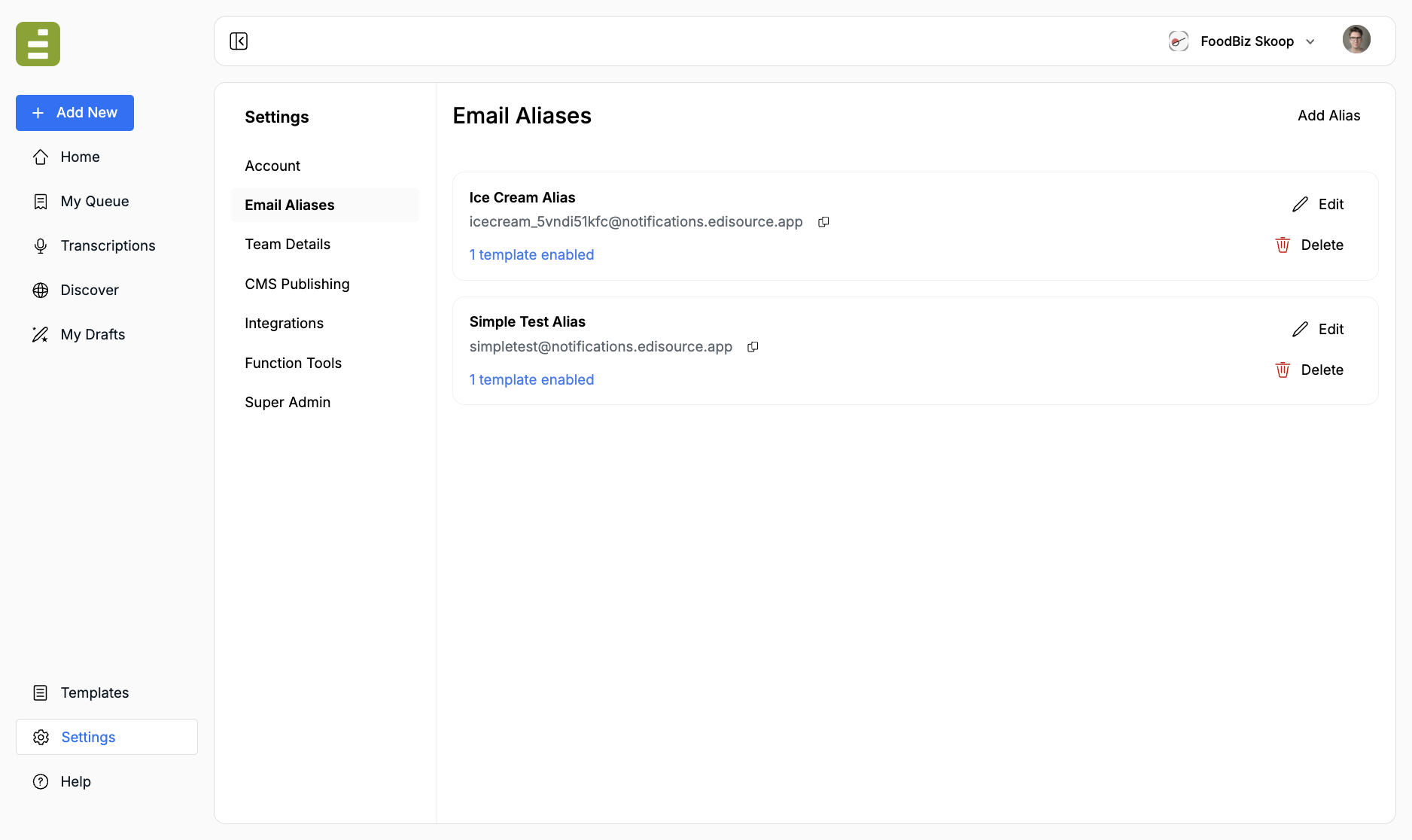Click the Home house icon
This screenshot has width=1412, height=840.
click(41, 157)
